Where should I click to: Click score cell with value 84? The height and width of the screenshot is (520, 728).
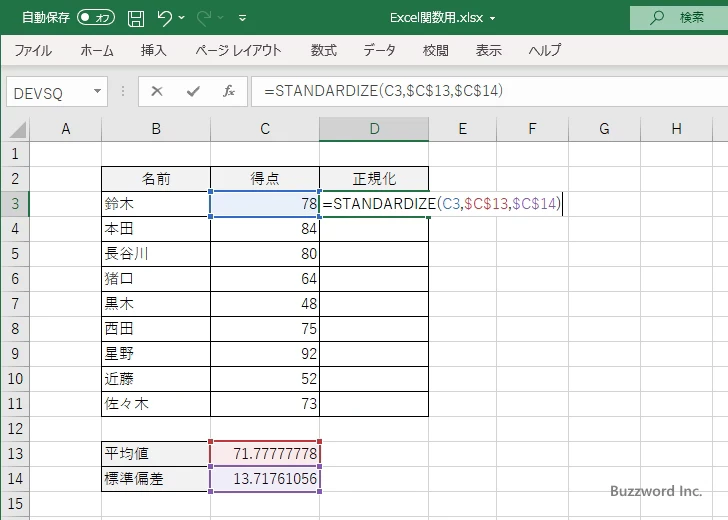265,229
